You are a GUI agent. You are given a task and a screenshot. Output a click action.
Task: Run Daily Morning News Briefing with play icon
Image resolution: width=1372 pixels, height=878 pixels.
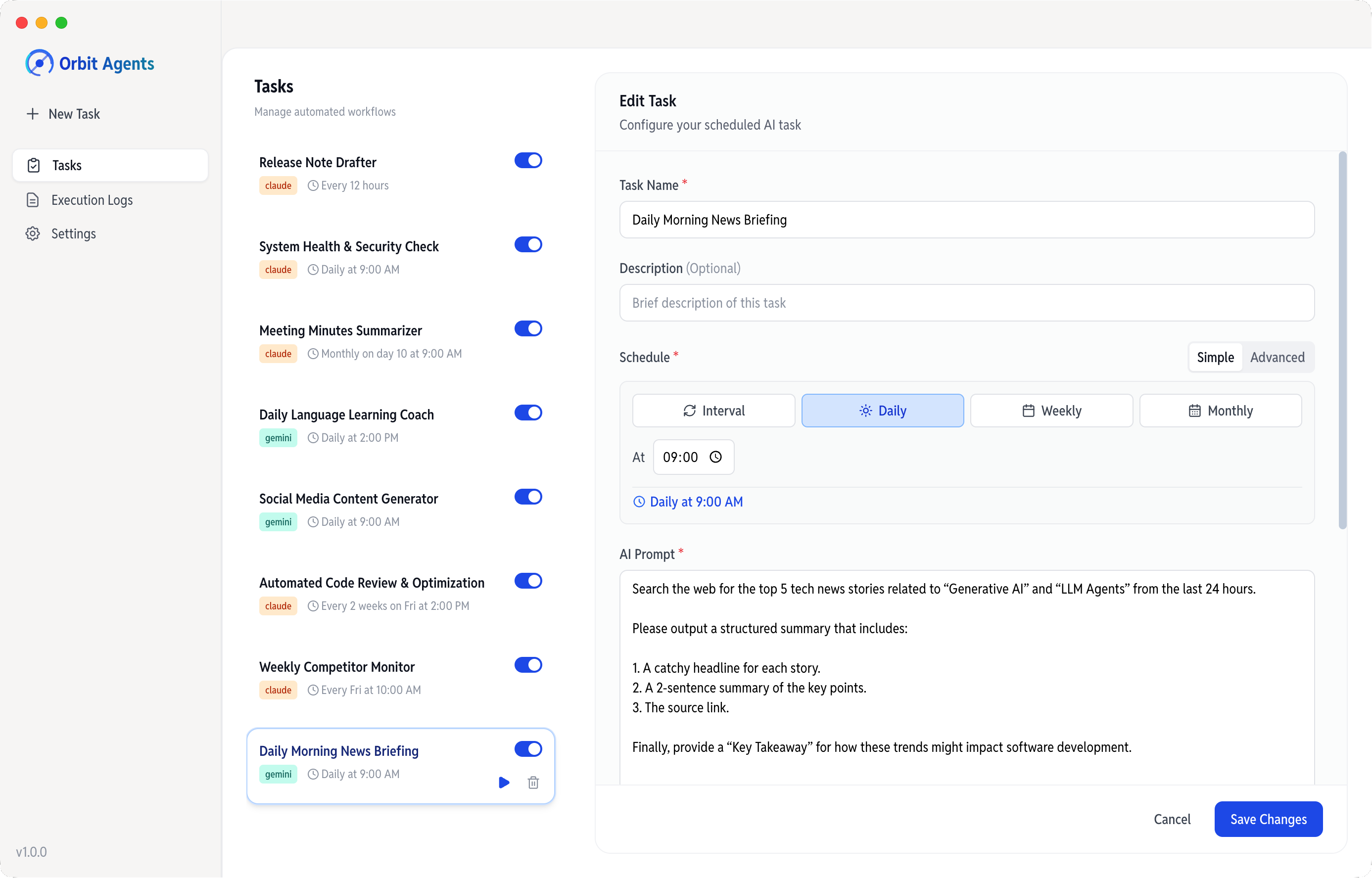click(504, 782)
